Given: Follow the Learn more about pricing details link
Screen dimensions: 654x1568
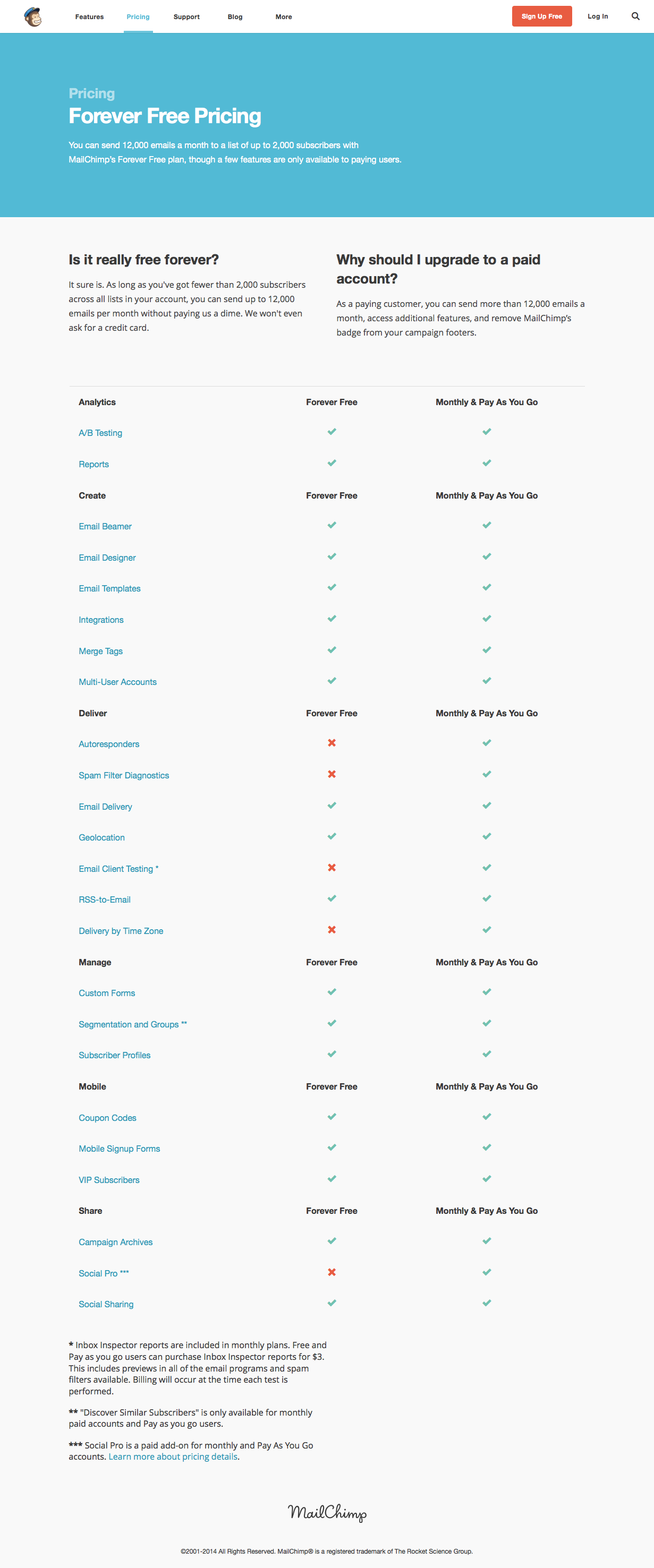Looking at the screenshot, I should tap(173, 1456).
